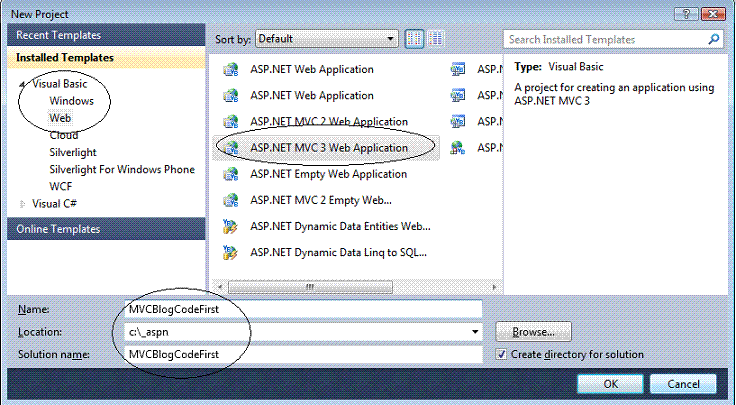Click the ASP.NET MVC 3 Web Application icon

(230, 148)
